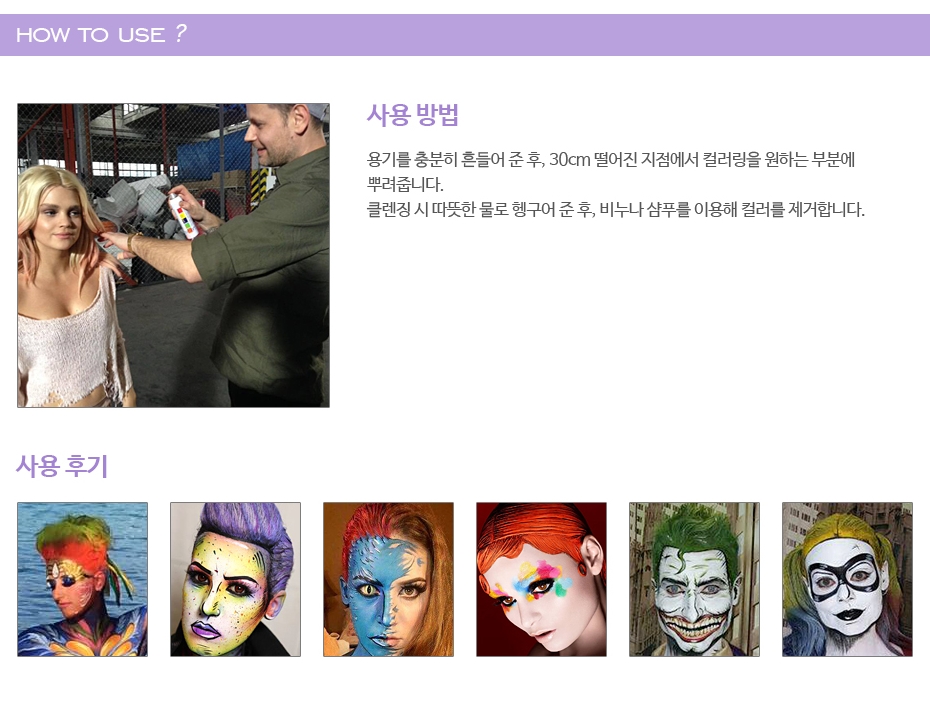Select the '사용 방법' heading
Image resolution: width=930 pixels, height=720 pixels.
coord(412,115)
